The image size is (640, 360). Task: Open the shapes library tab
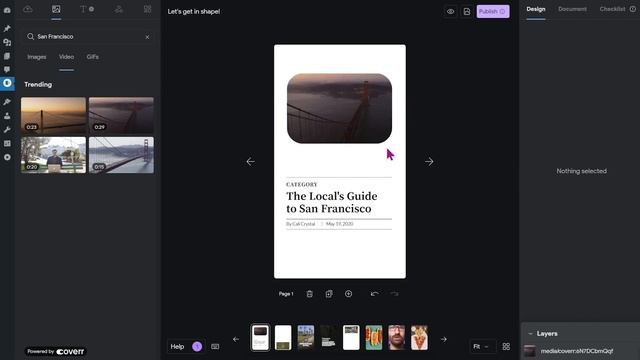click(x=118, y=9)
